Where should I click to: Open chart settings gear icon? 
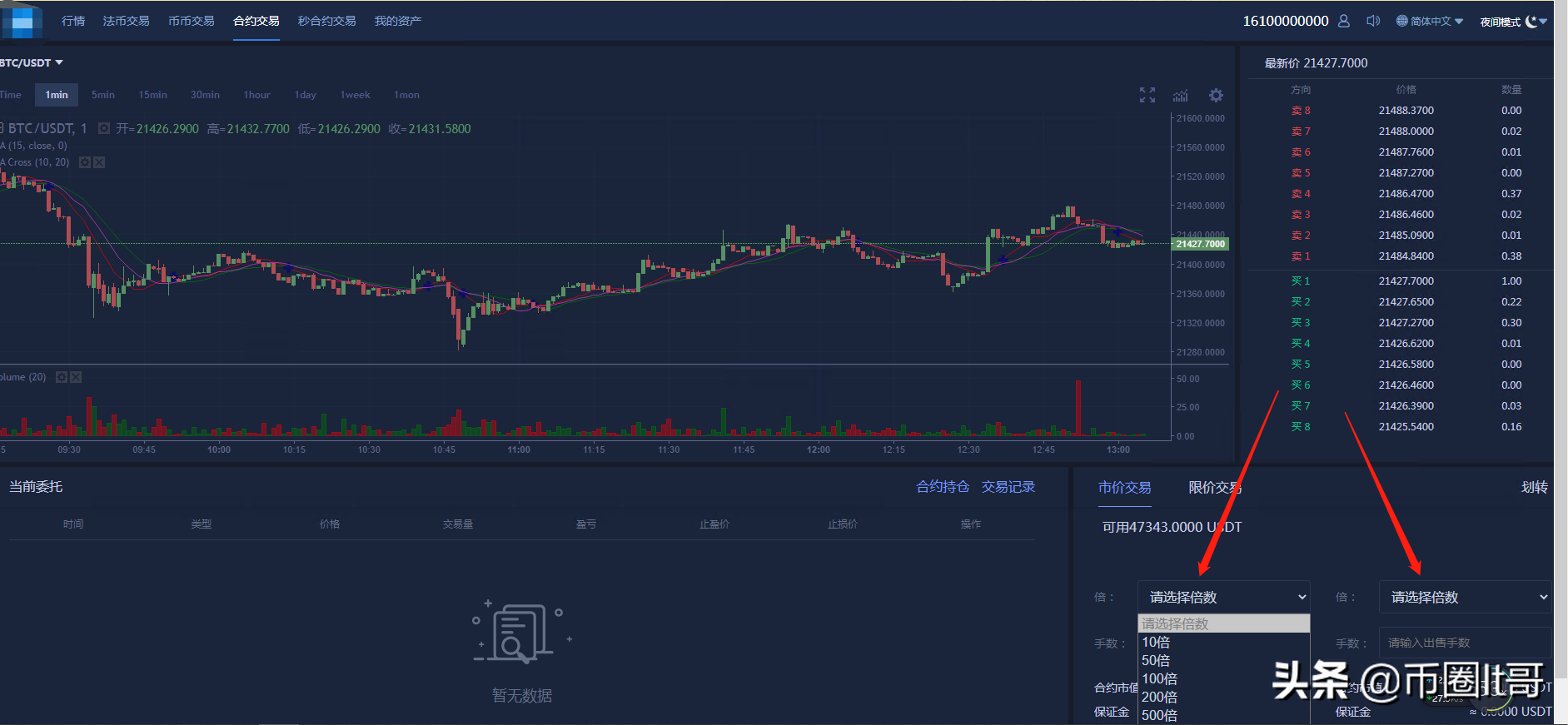pos(1216,95)
